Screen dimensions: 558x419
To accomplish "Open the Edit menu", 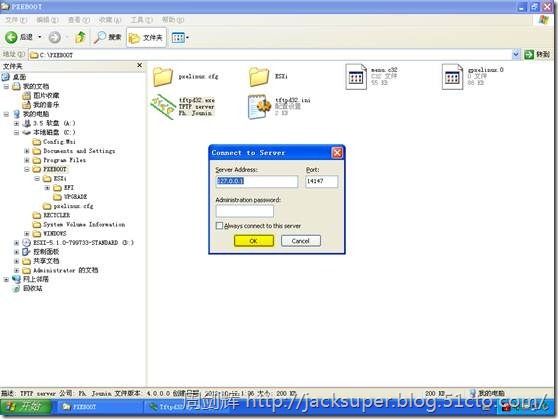I will click(47, 20).
